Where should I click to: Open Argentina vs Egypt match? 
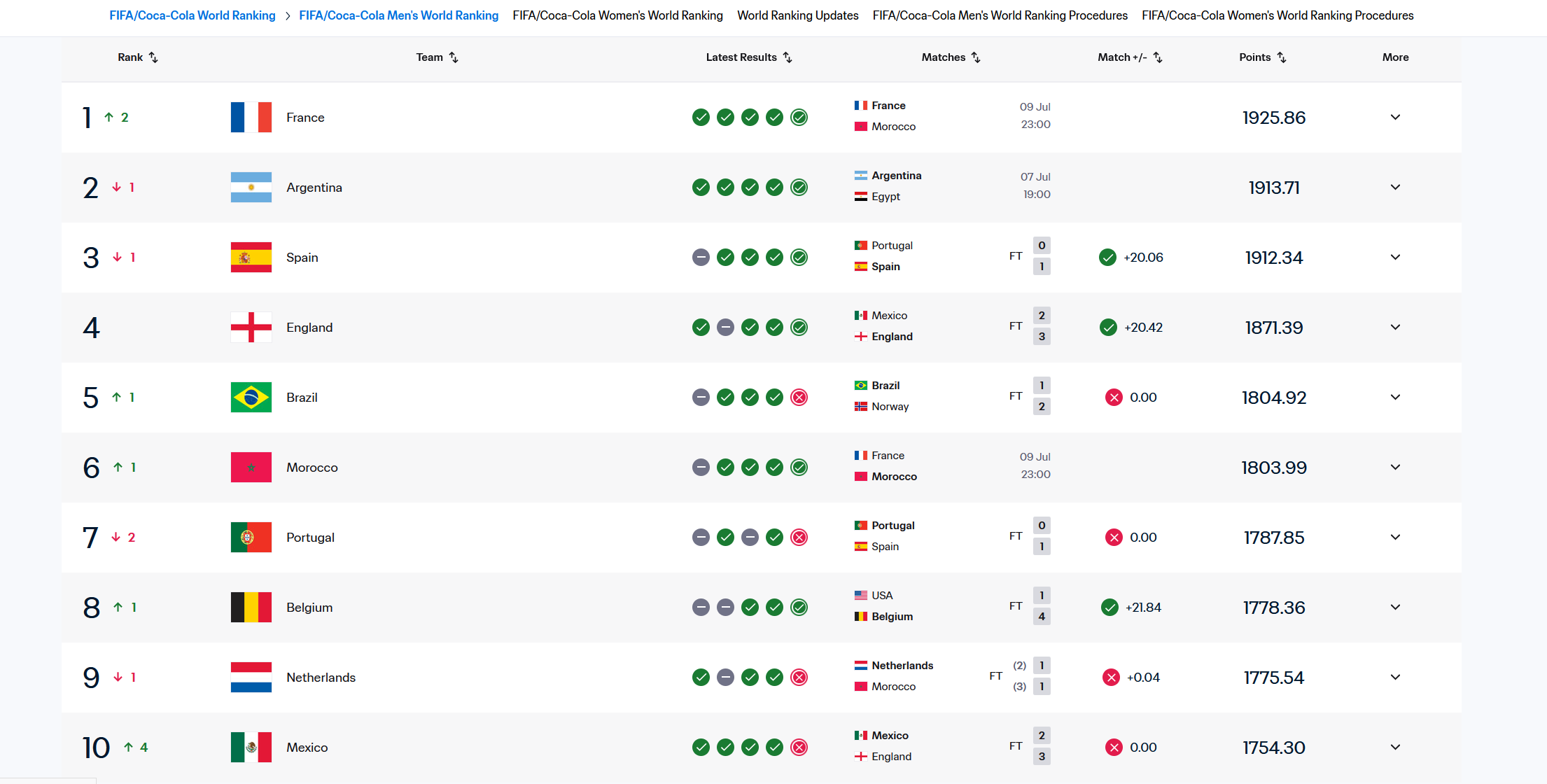[952, 186]
